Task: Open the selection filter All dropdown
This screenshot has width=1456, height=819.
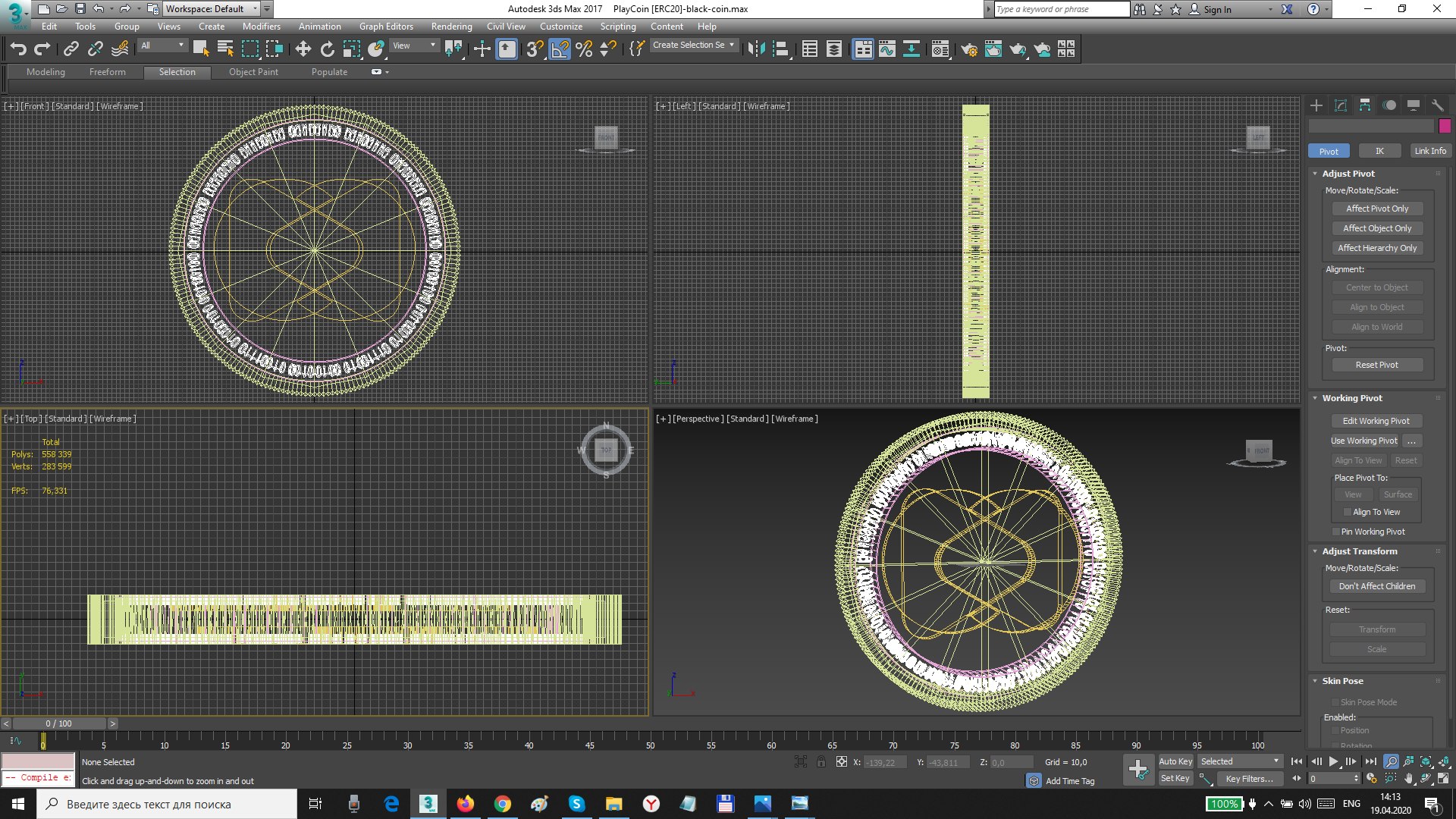Action: click(x=162, y=45)
